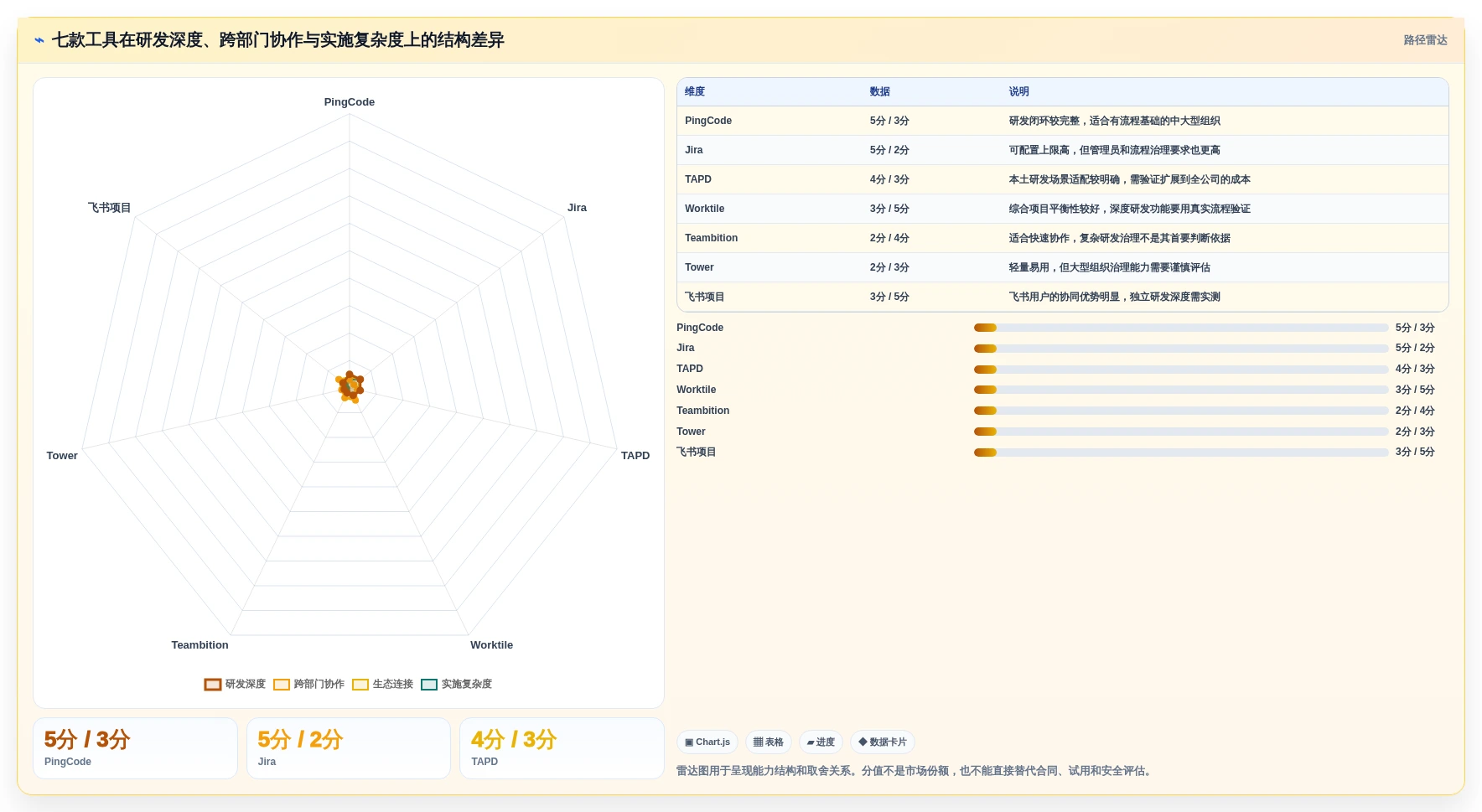Open the TAPD 4分 / 3分 data card
The height and width of the screenshot is (812, 1482).
[x=562, y=748]
